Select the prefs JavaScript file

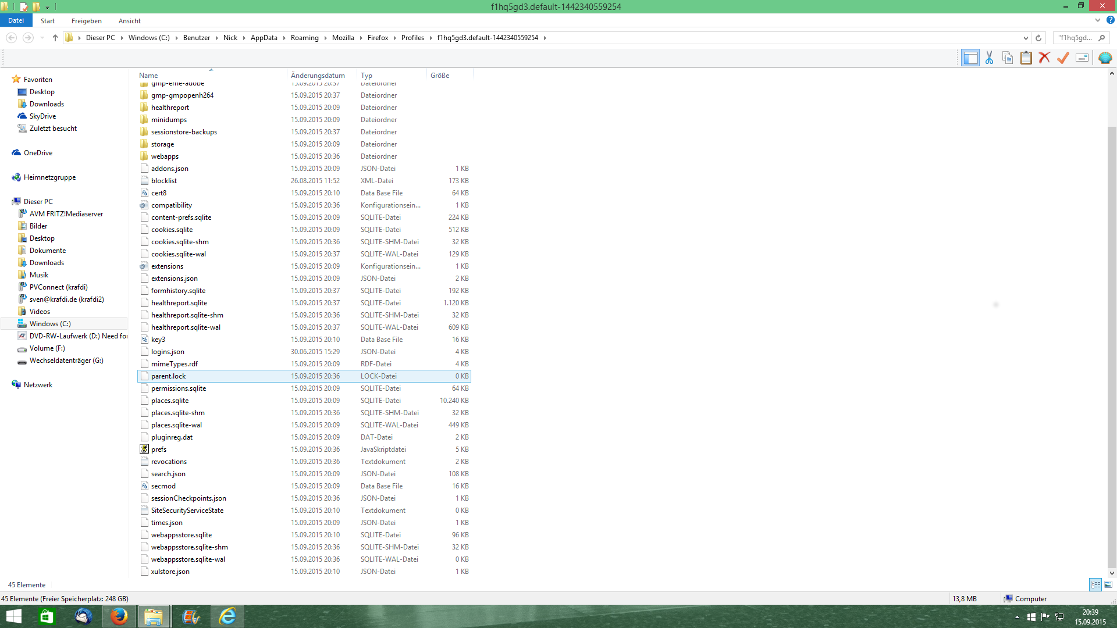(158, 449)
